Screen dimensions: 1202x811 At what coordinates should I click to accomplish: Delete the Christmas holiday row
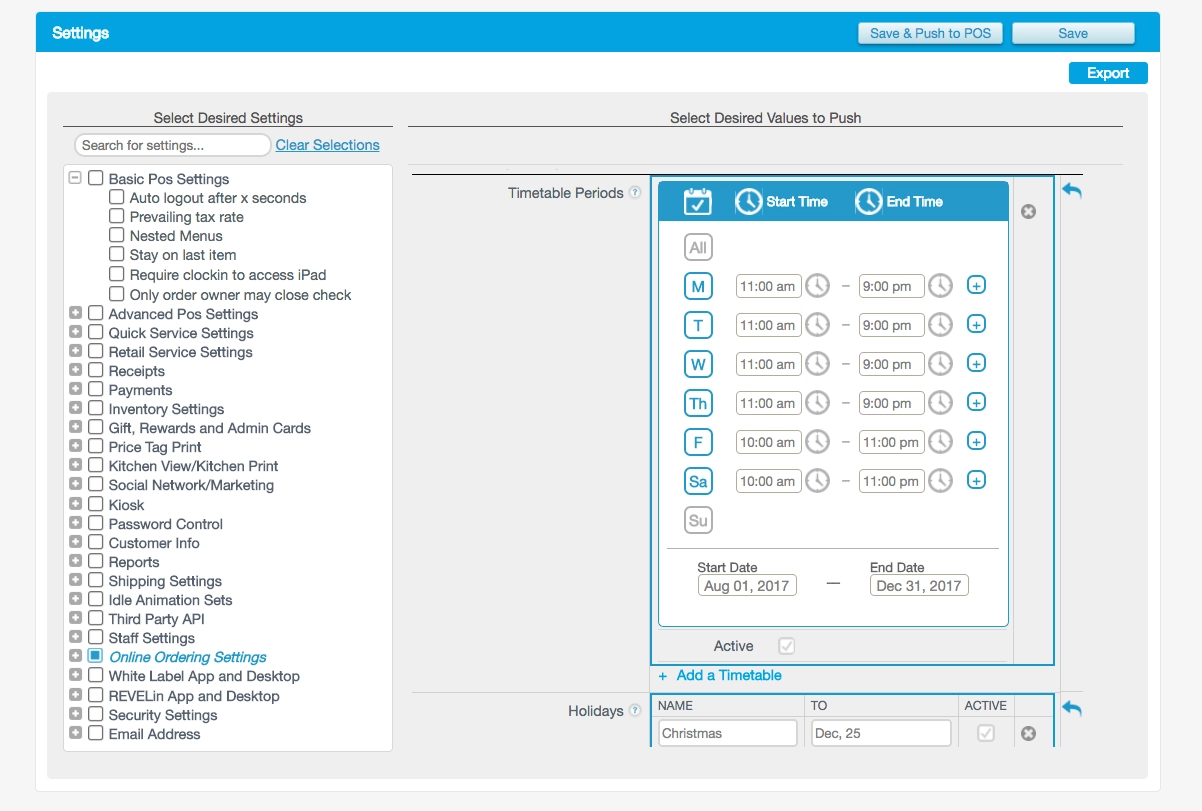pos(1028,734)
